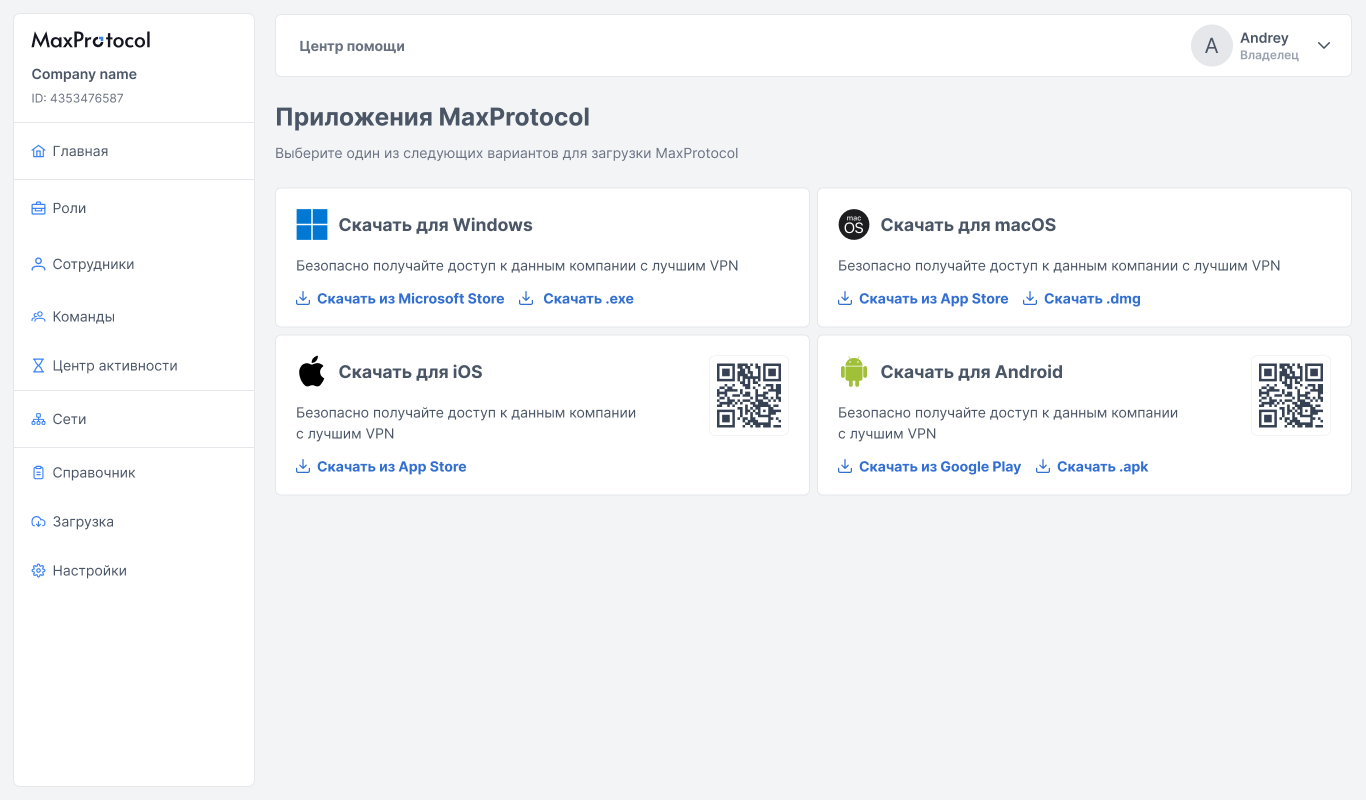The image size is (1366, 800).
Task: Click the Apple logo in iOS card
Action: (312, 372)
